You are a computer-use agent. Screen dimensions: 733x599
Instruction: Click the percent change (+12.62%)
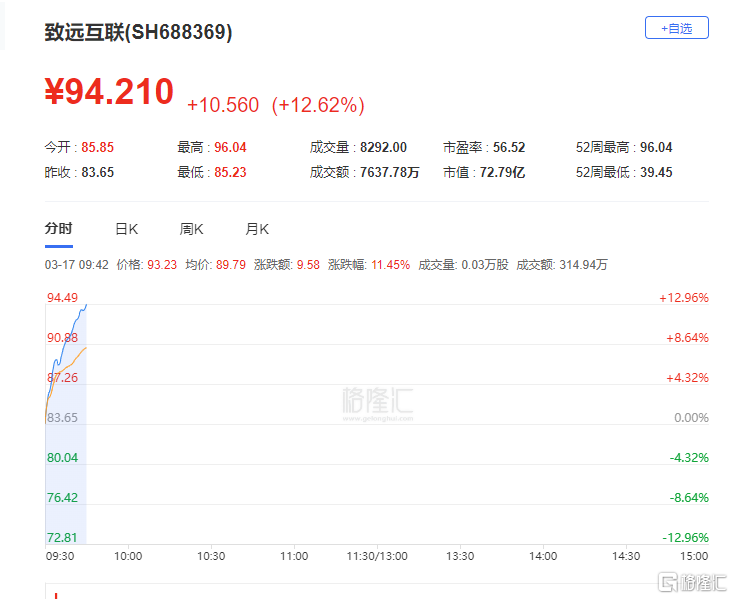coord(318,105)
